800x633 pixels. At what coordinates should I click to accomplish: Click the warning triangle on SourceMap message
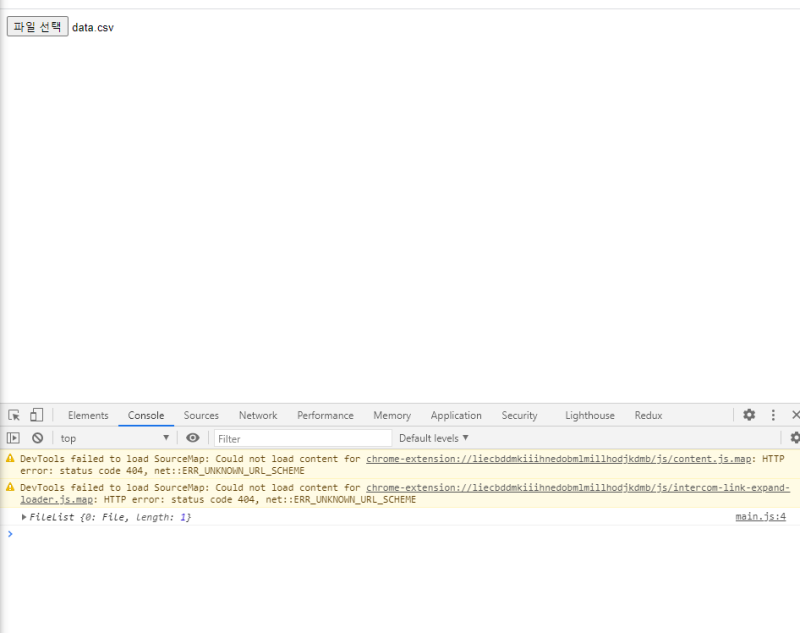click(12, 458)
